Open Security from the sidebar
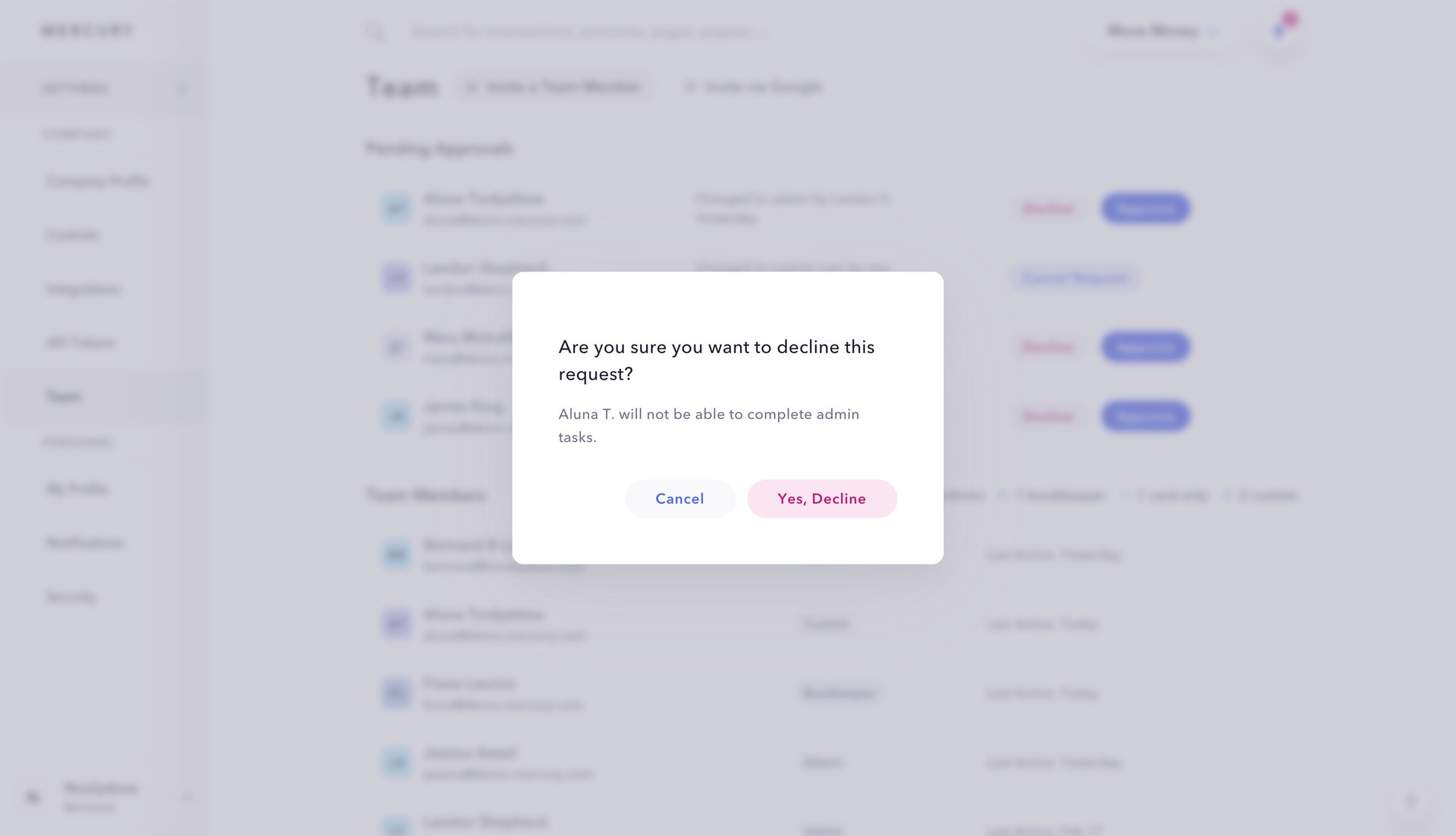1456x836 pixels. click(71, 596)
